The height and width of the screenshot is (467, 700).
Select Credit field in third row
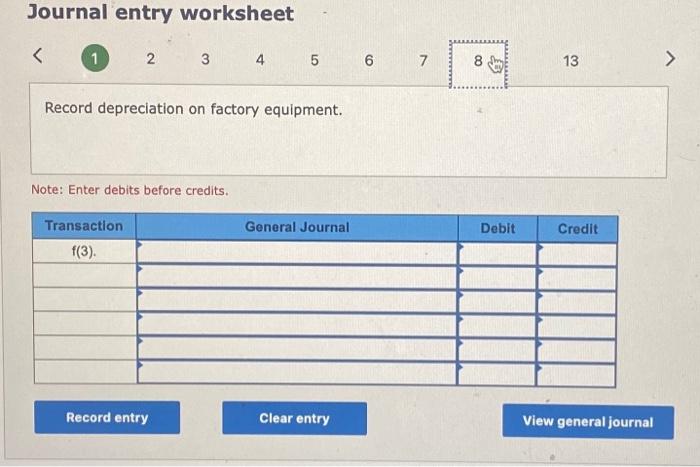[577, 303]
